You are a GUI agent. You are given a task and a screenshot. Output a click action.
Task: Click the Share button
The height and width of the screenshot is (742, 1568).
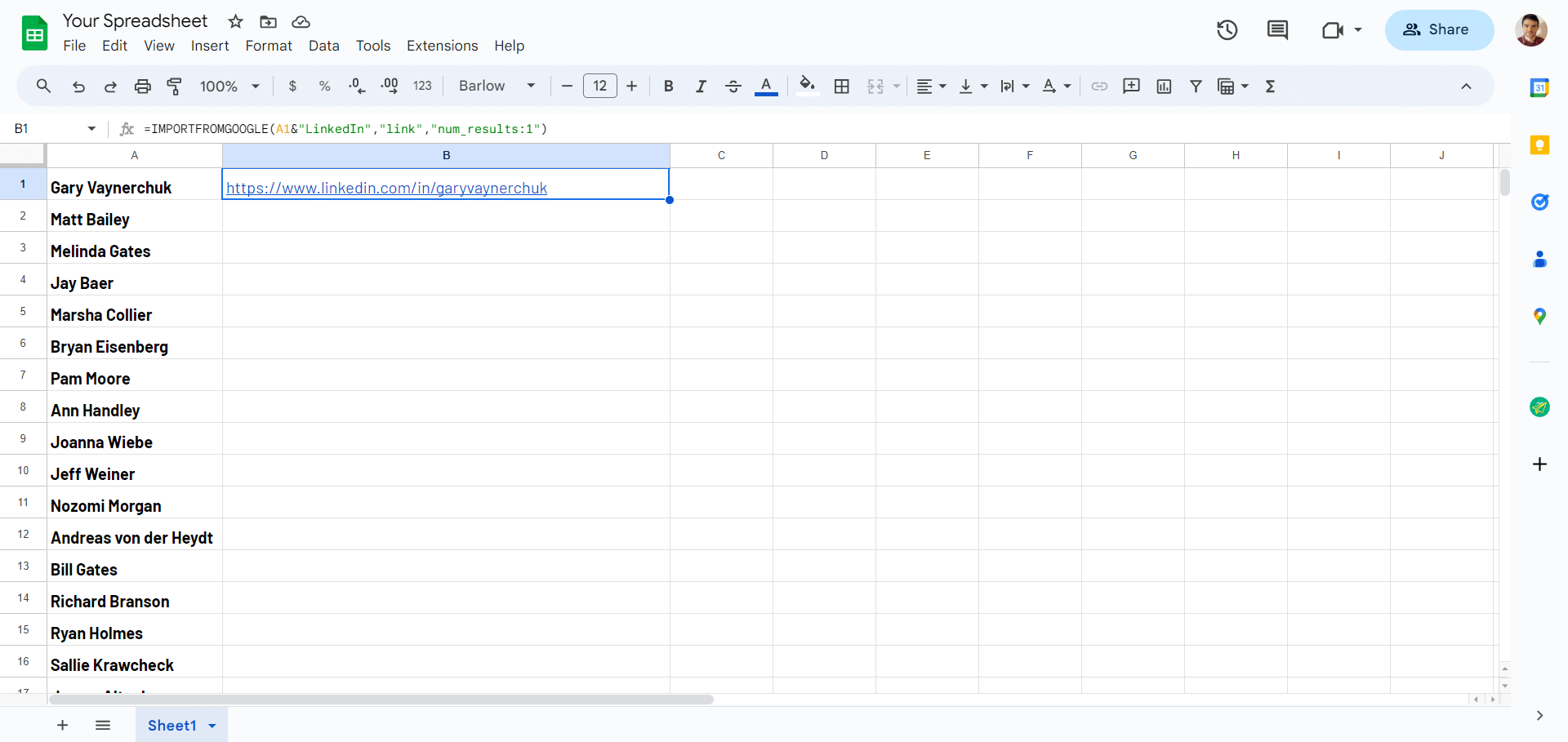coord(1439,30)
